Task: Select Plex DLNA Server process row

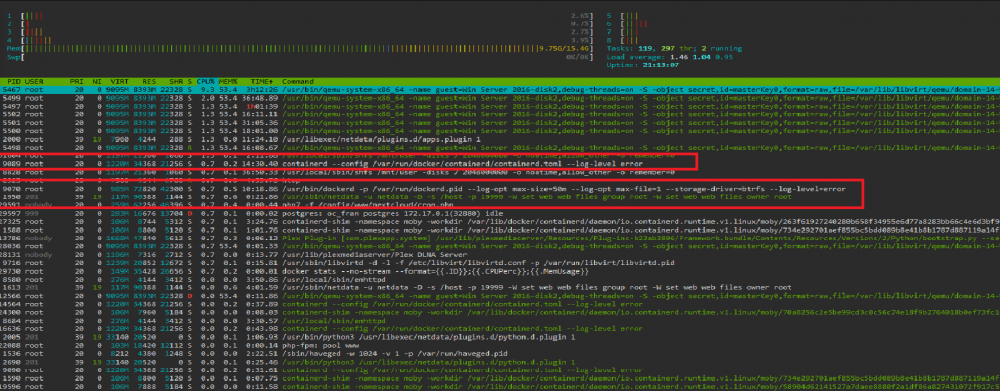Action: (x=500, y=255)
